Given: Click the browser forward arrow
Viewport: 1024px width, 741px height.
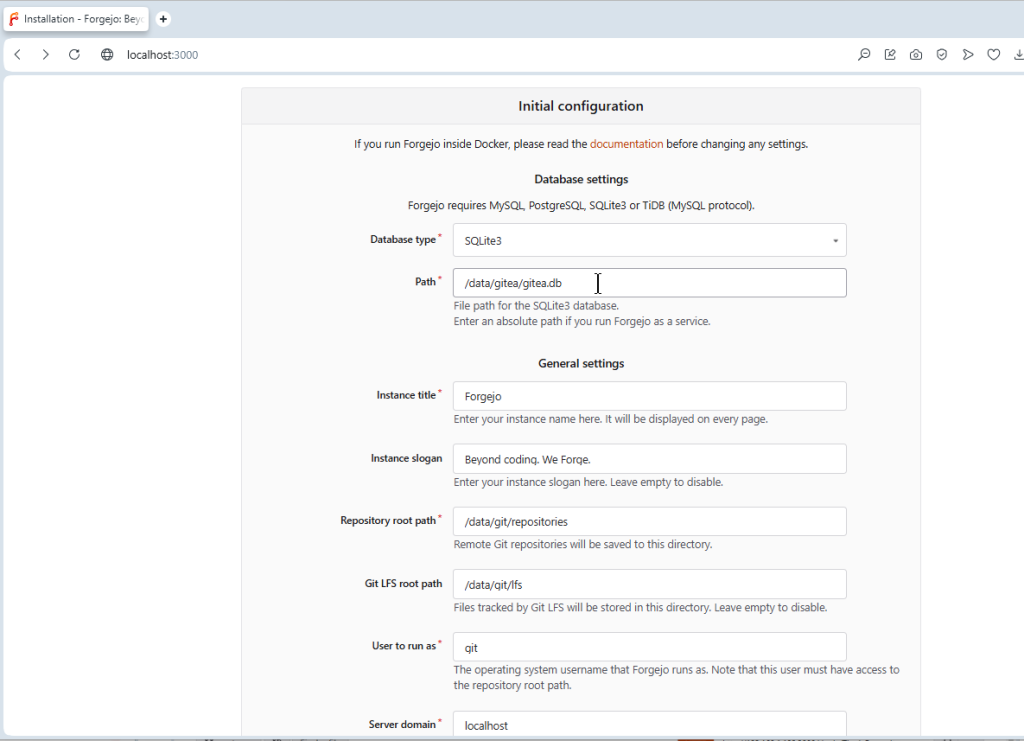Looking at the screenshot, I should (45, 55).
